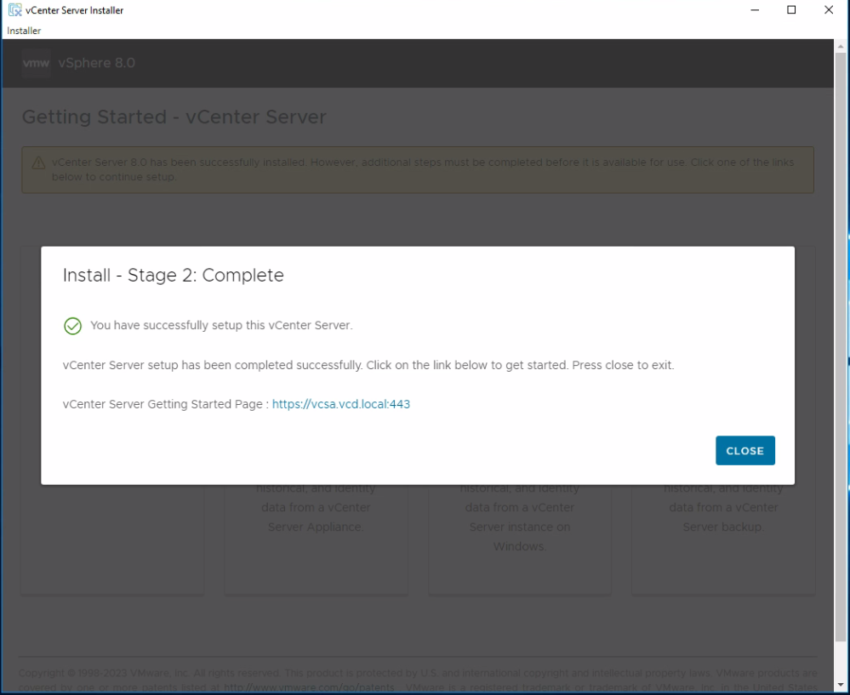Click the Getting Started - vCenter Server heading
850x695 pixels.
pos(173,117)
